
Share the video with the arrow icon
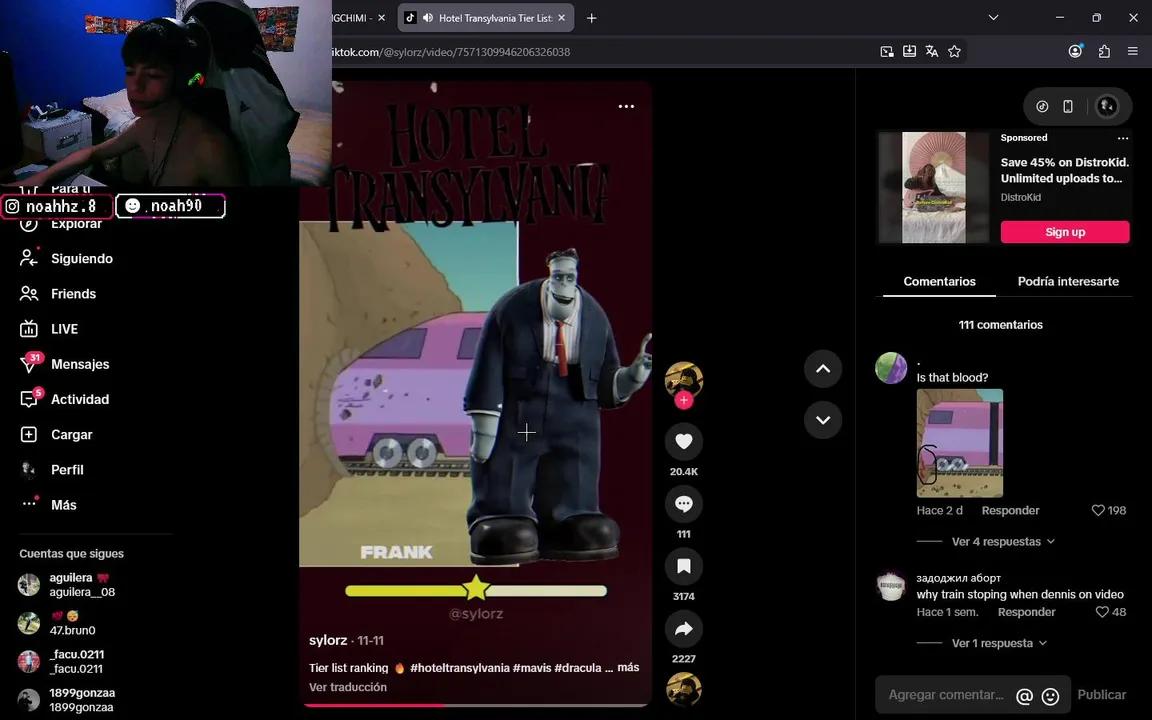(x=683, y=629)
